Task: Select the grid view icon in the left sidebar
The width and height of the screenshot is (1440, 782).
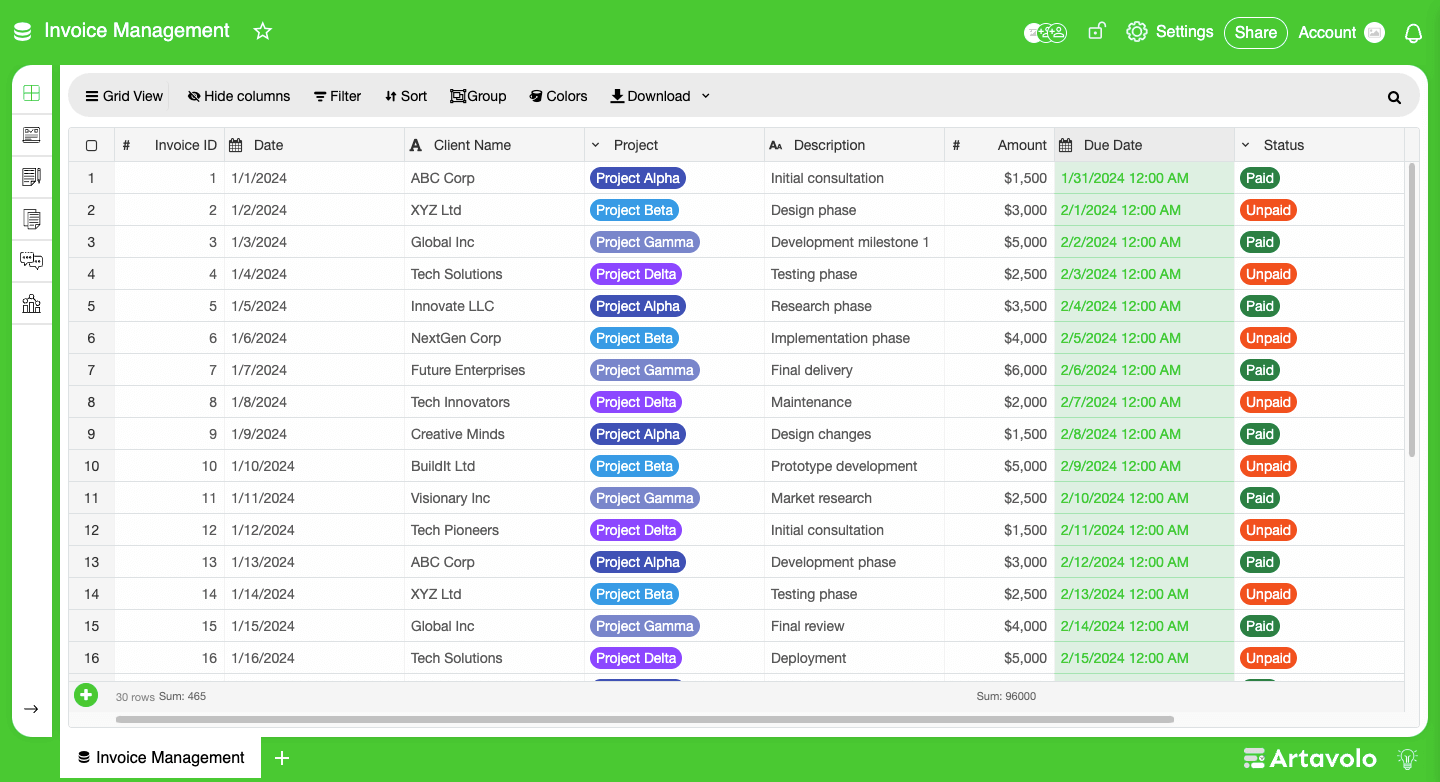Action: tap(31, 90)
